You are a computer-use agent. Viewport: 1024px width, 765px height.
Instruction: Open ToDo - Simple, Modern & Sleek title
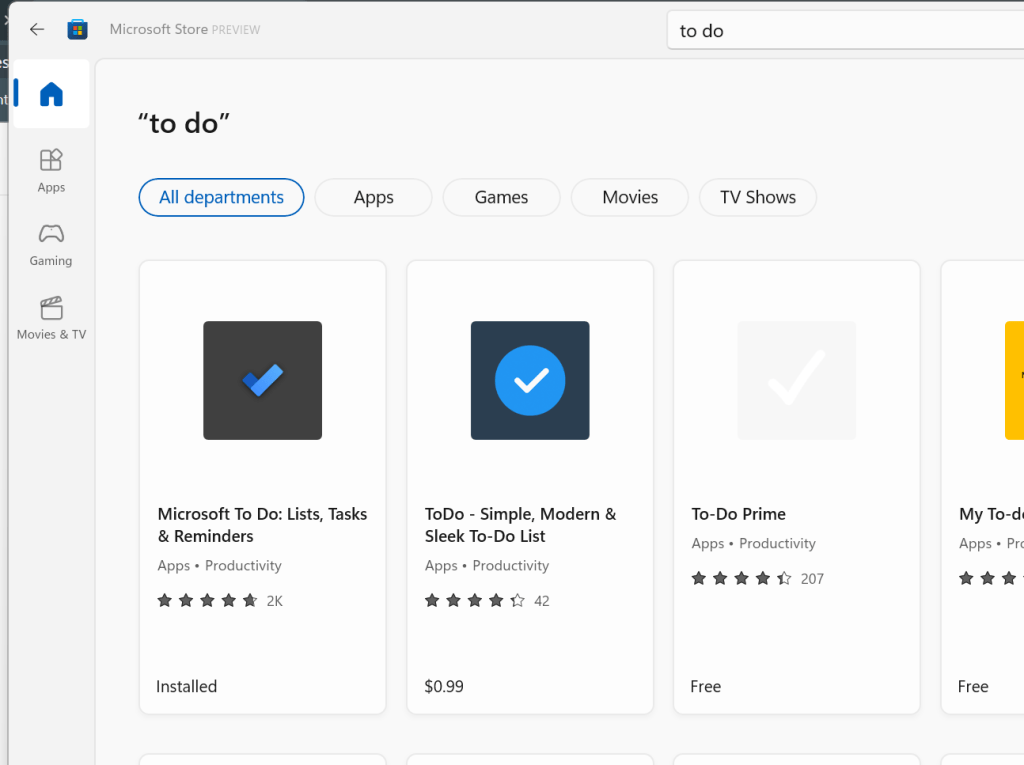pos(520,525)
